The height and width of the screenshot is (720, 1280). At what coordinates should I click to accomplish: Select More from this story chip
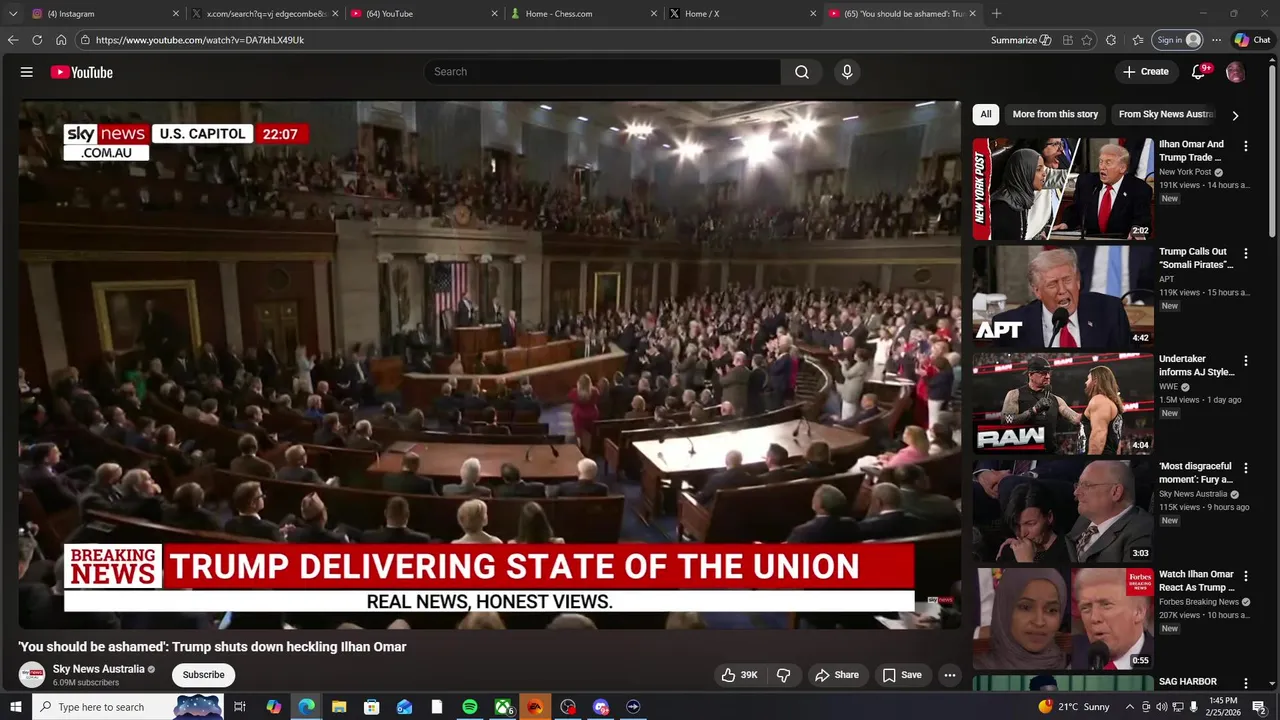(x=1055, y=114)
